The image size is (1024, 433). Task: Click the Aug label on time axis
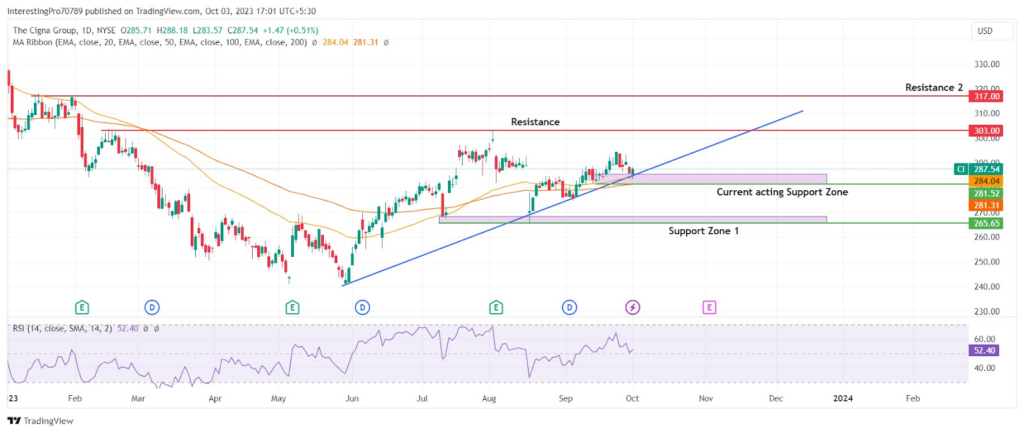click(x=490, y=397)
